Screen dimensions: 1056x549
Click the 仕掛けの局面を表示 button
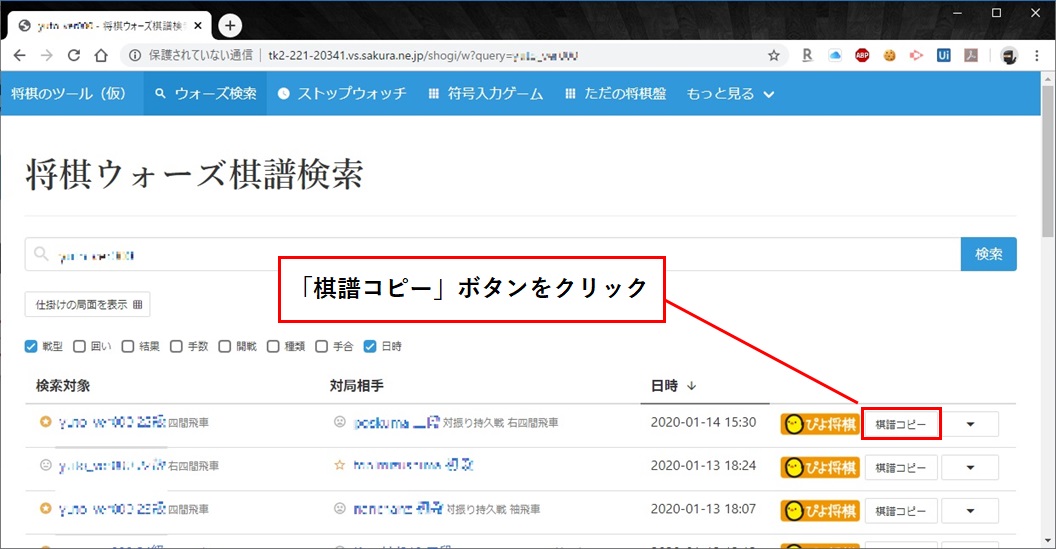88,304
